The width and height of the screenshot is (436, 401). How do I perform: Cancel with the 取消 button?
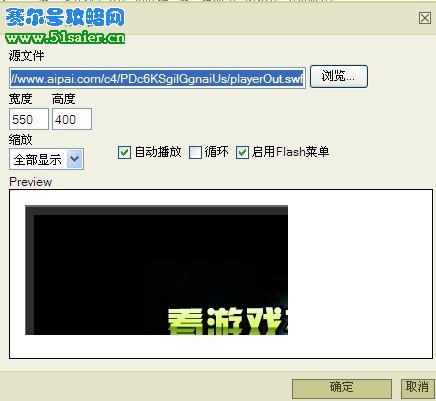pyautogui.click(x=417, y=388)
